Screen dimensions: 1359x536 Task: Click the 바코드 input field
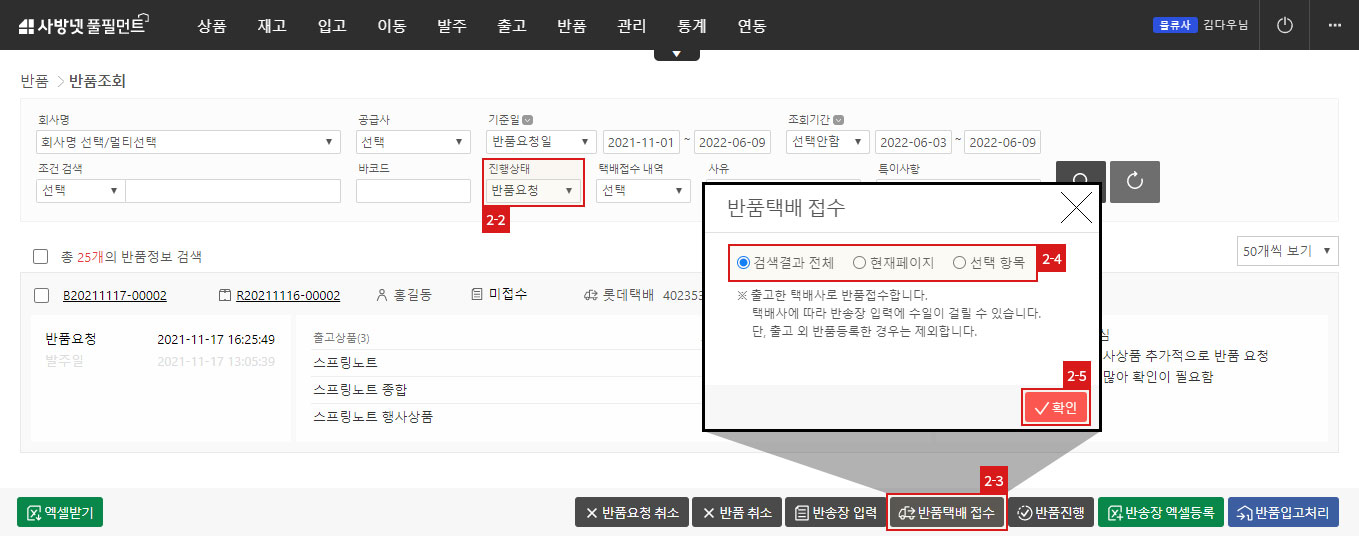click(x=413, y=190)
